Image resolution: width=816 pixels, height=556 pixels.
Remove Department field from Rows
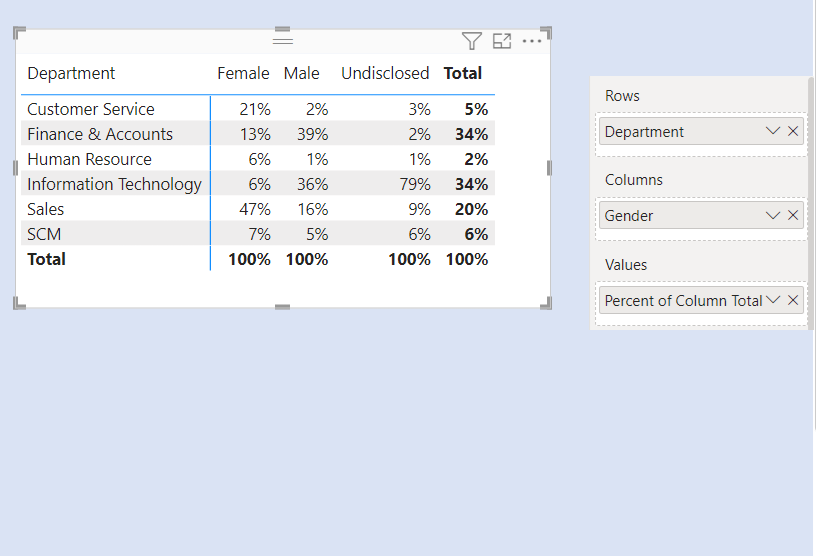(793, 131)
